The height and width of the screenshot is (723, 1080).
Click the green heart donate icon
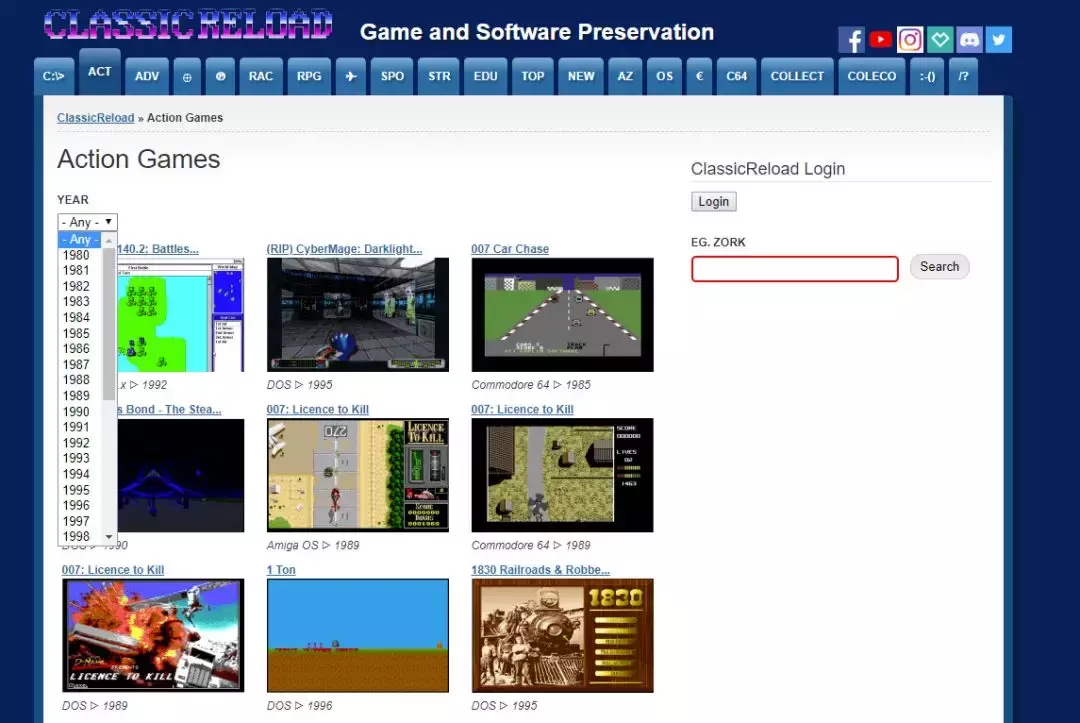[939, 40]
